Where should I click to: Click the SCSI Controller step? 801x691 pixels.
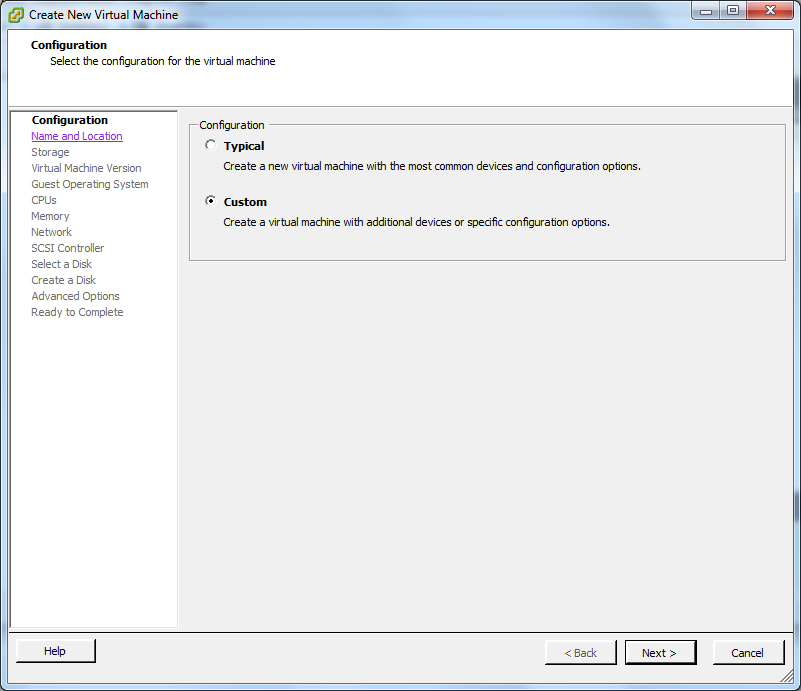pyautogui.click(x=67, y=248)
